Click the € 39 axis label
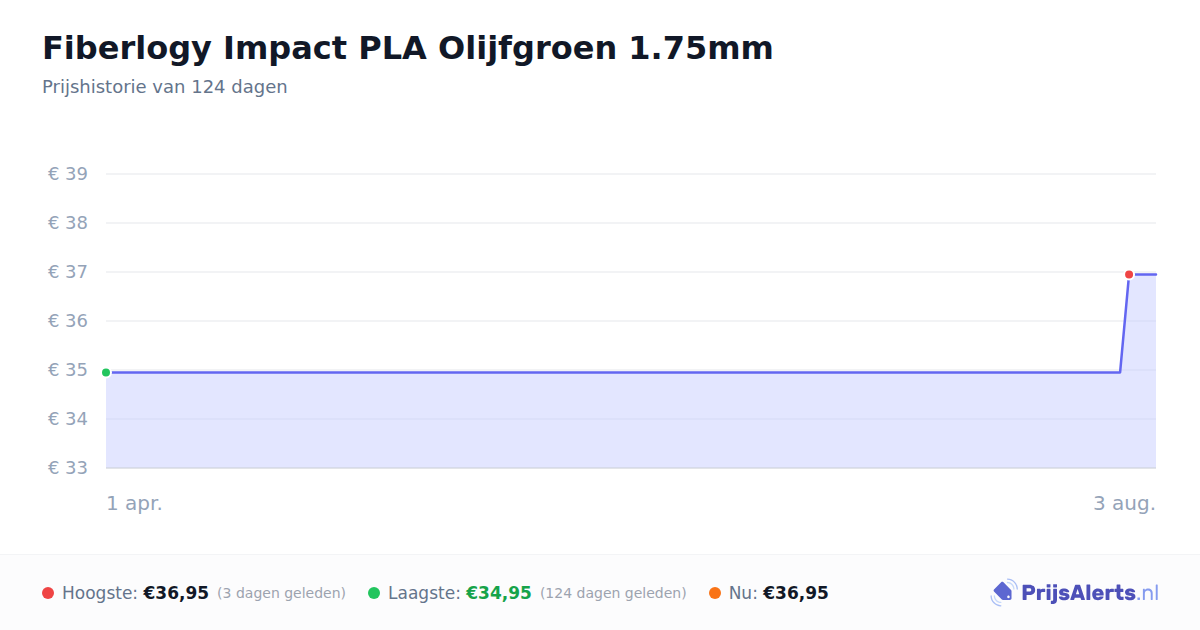1200x630 pixels. 68,174
